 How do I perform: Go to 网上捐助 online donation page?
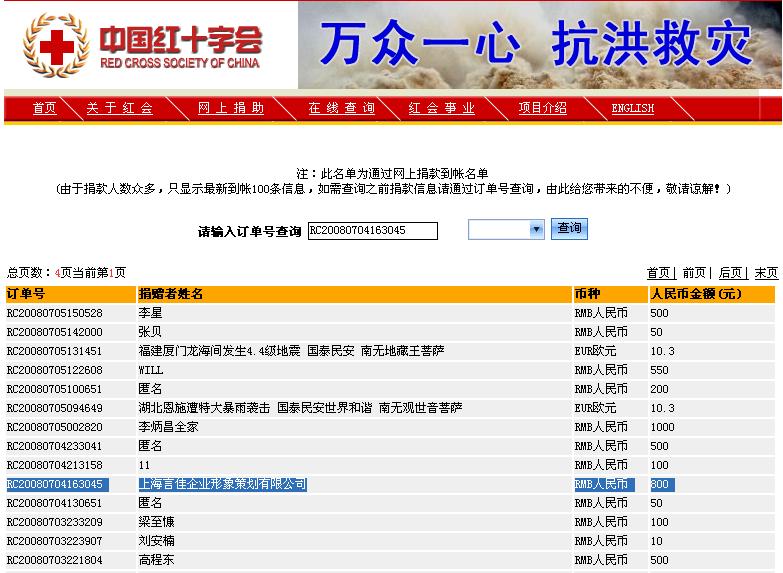coord(231,108)
